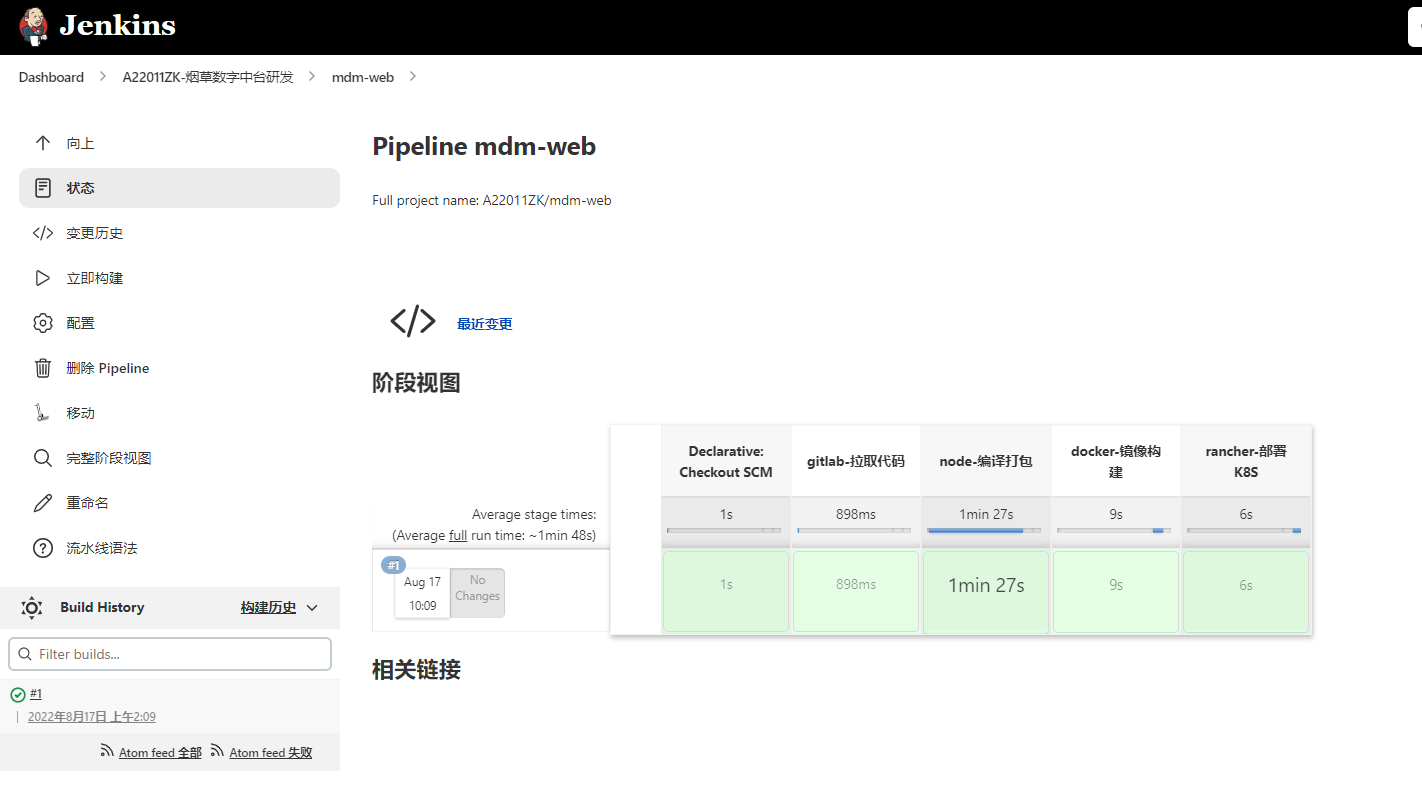The image size is (1422, 806).
Task: Open the 构建历史 trend link
Action: coord(268,607)
